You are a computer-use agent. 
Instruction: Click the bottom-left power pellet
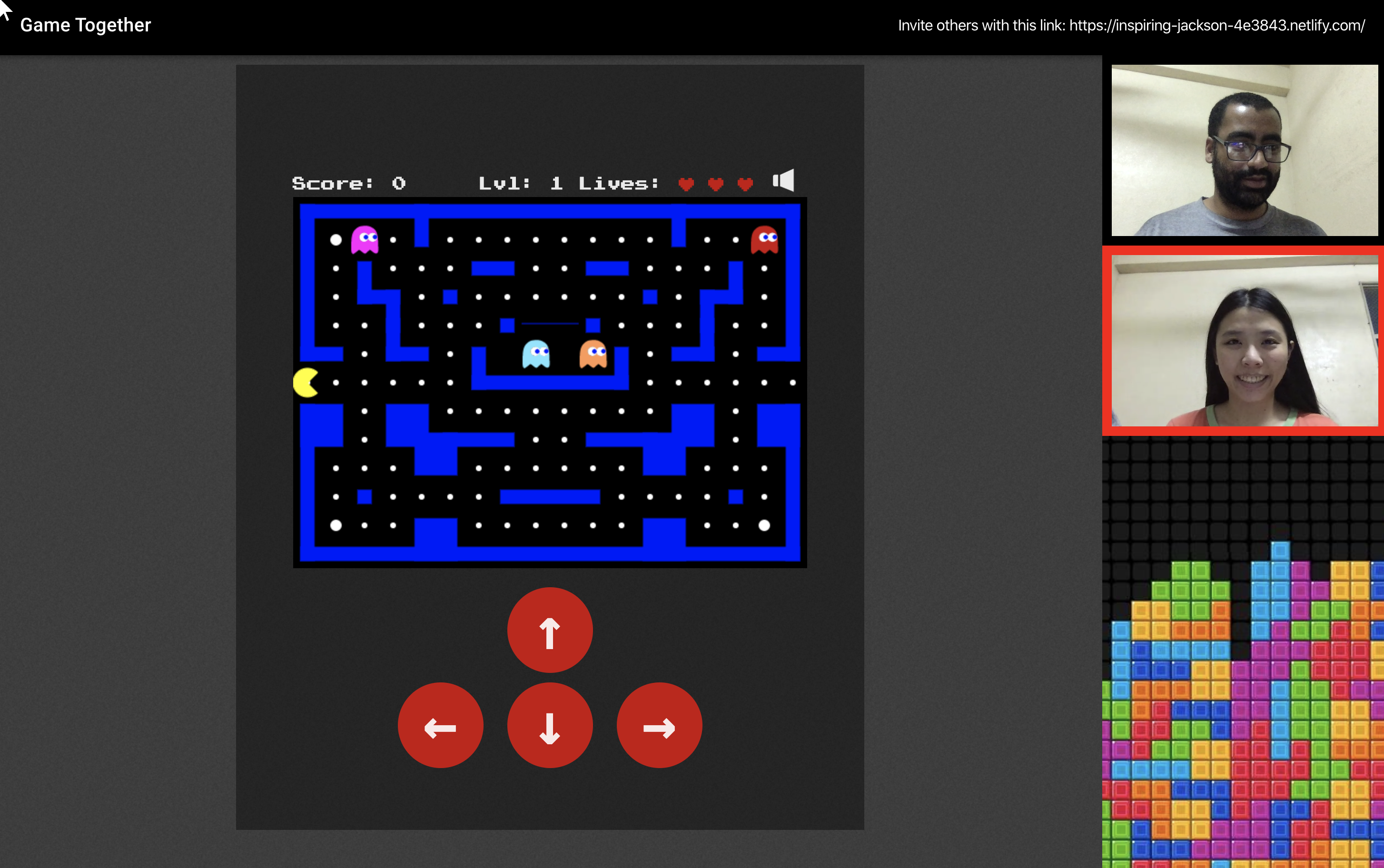(336, 525)
